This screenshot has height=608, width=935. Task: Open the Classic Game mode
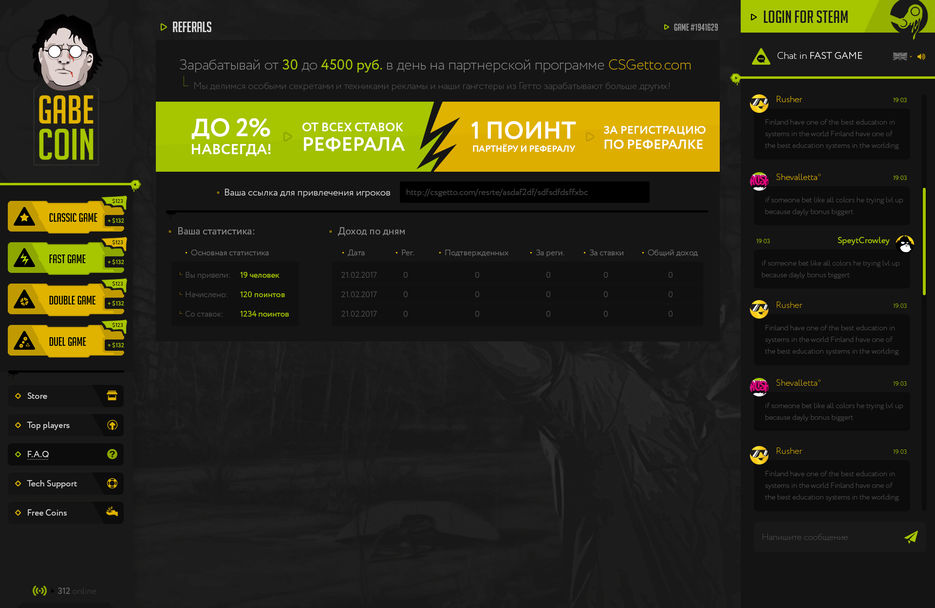[x=66, y=217]
